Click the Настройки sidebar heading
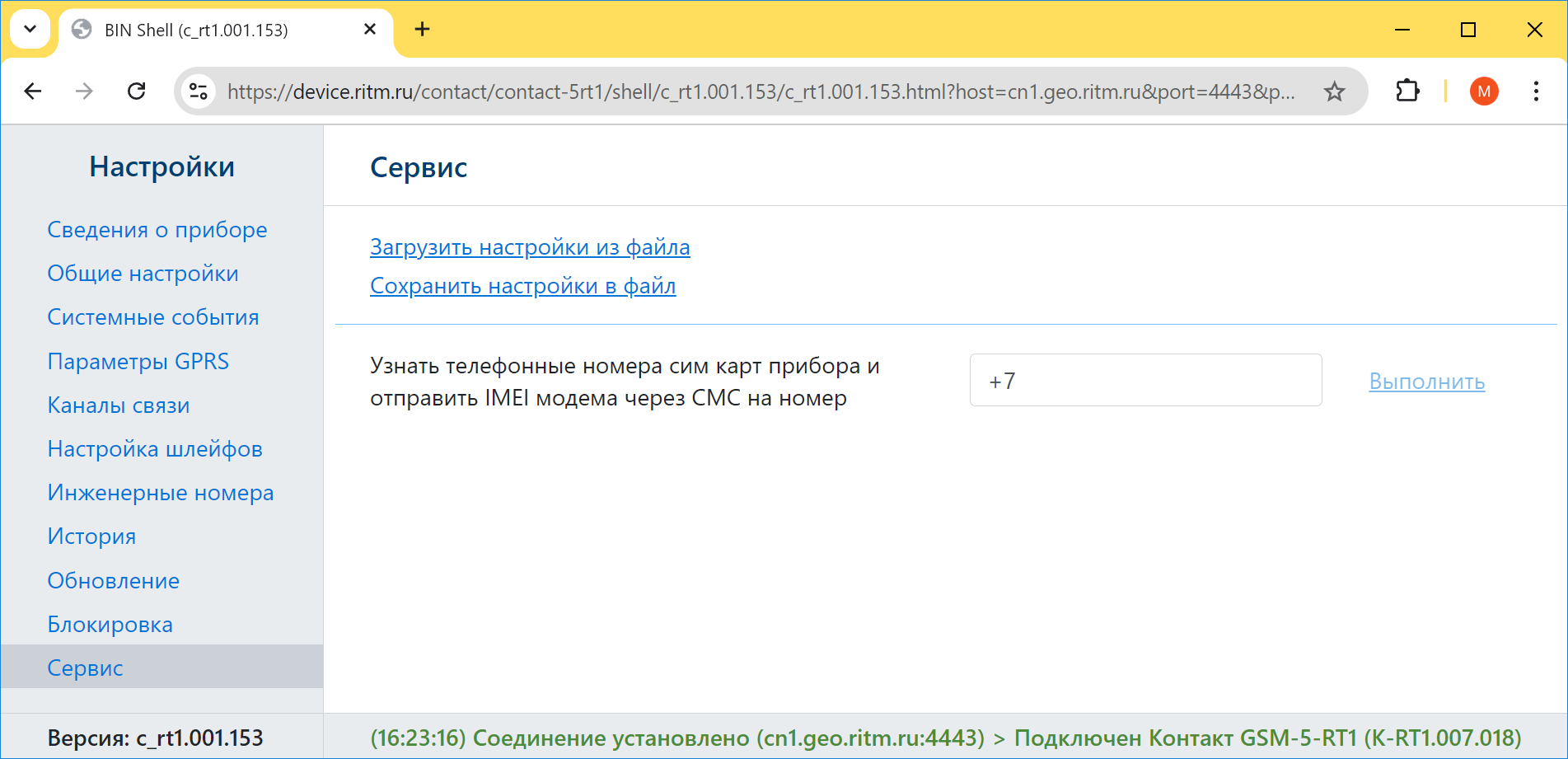1568x759 pixels. tap(162, 166)
